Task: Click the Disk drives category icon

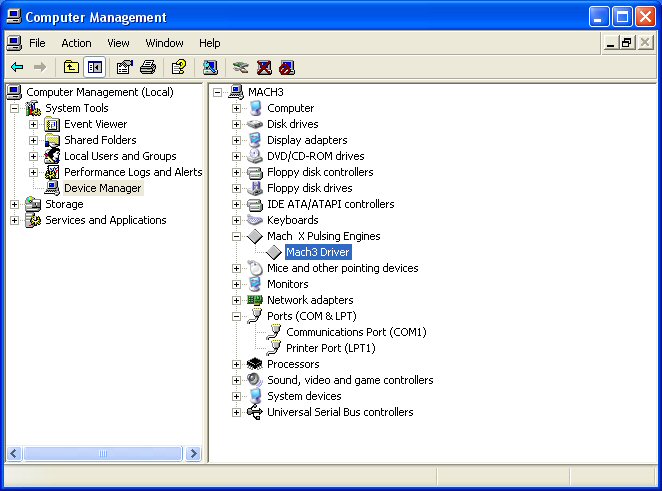Action: pos(255,124)
